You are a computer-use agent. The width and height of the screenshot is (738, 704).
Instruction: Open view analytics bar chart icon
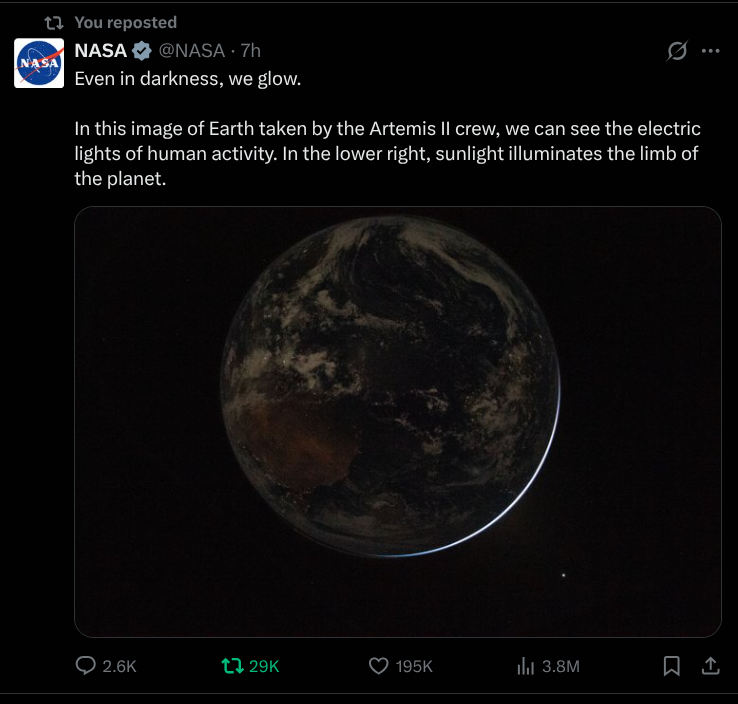coord(524,666)
